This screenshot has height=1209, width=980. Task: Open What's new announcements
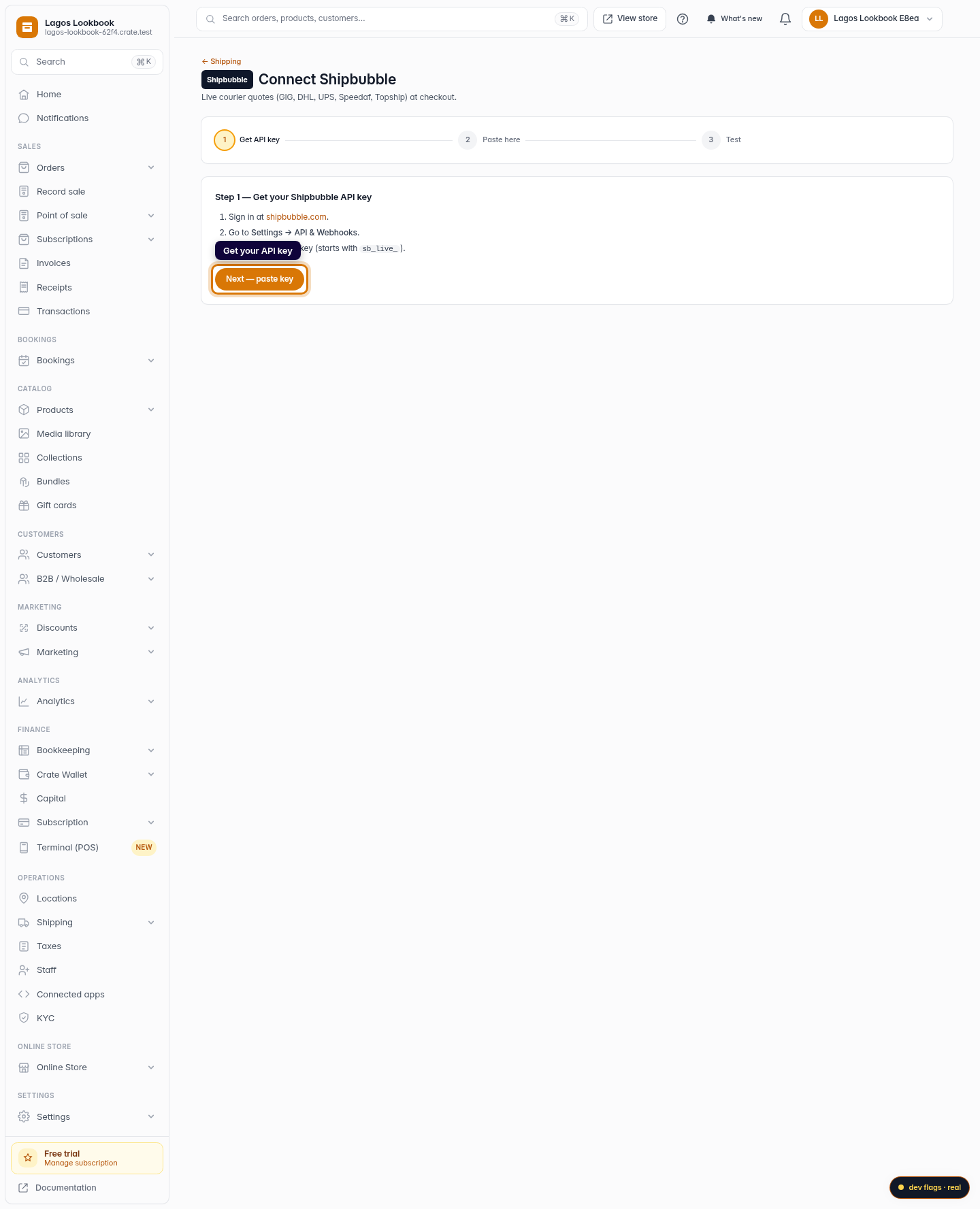734,19
